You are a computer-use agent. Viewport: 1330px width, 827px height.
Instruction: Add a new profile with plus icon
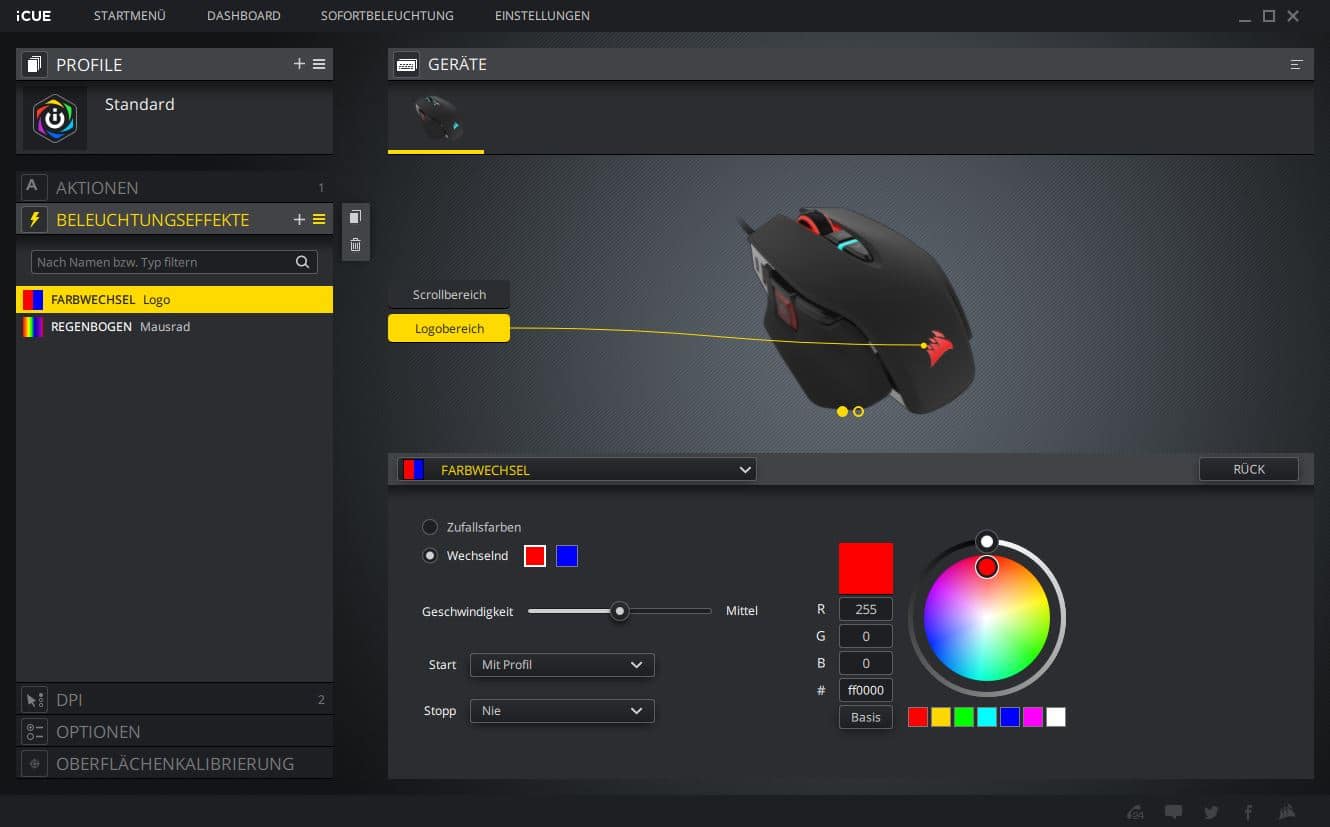coord(299,64)
